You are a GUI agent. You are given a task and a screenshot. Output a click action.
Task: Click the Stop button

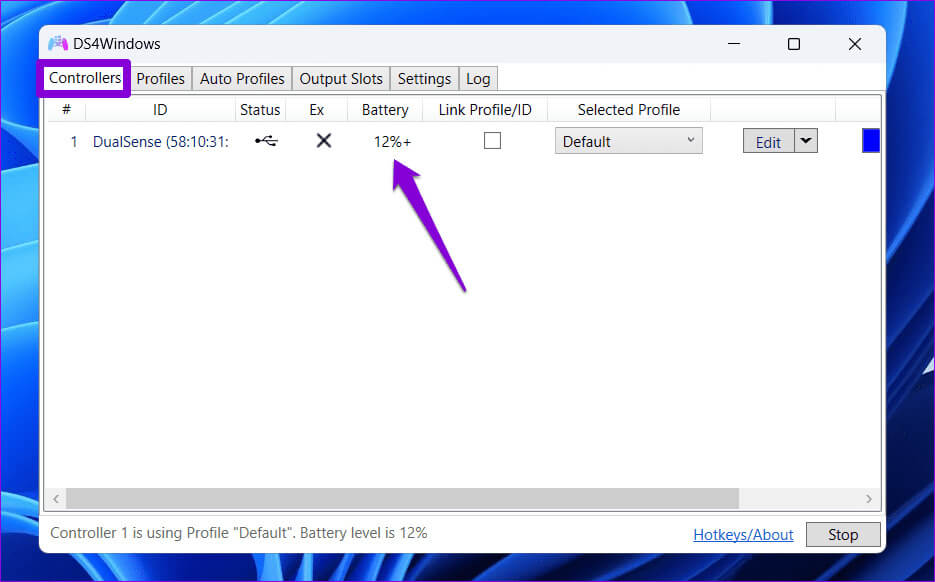point(843,534)
